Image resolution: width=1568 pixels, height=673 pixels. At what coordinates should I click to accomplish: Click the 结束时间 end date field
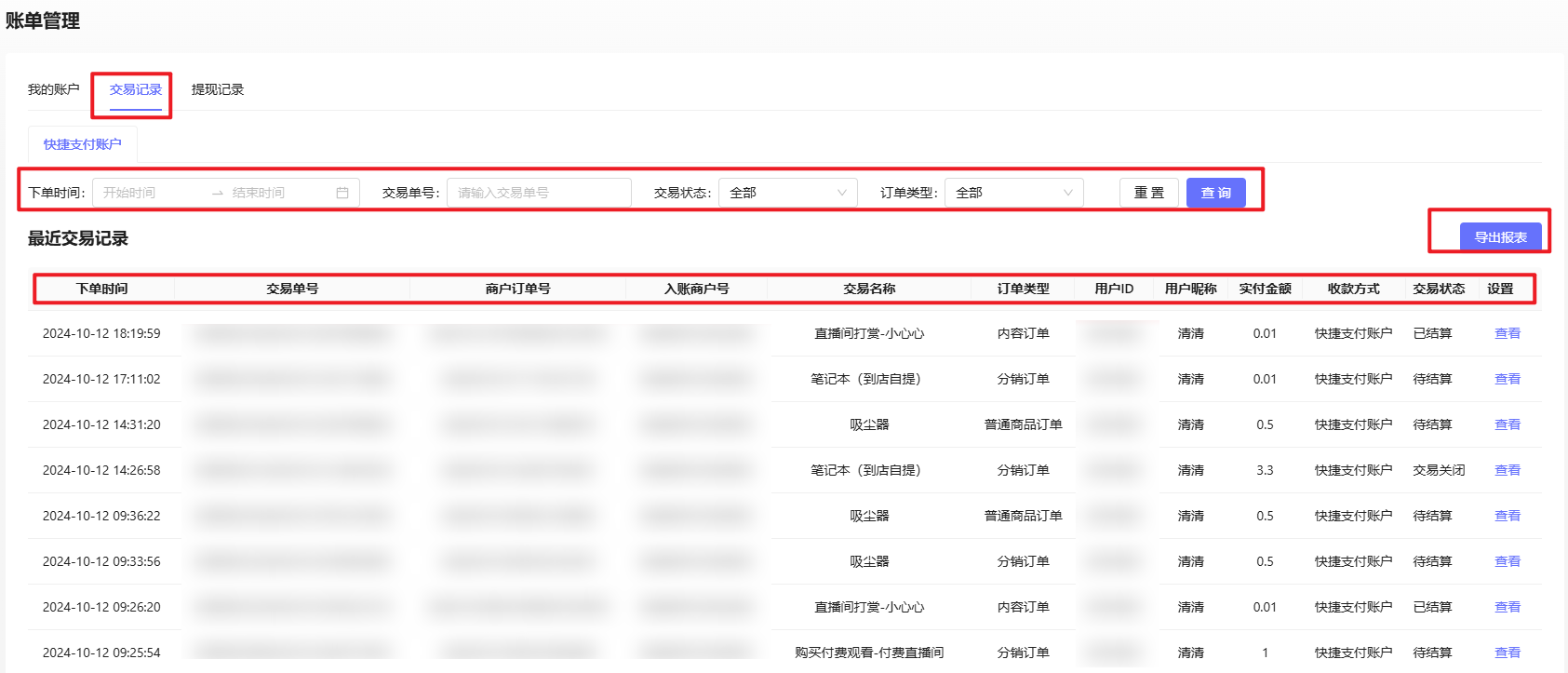pos(275,193)
